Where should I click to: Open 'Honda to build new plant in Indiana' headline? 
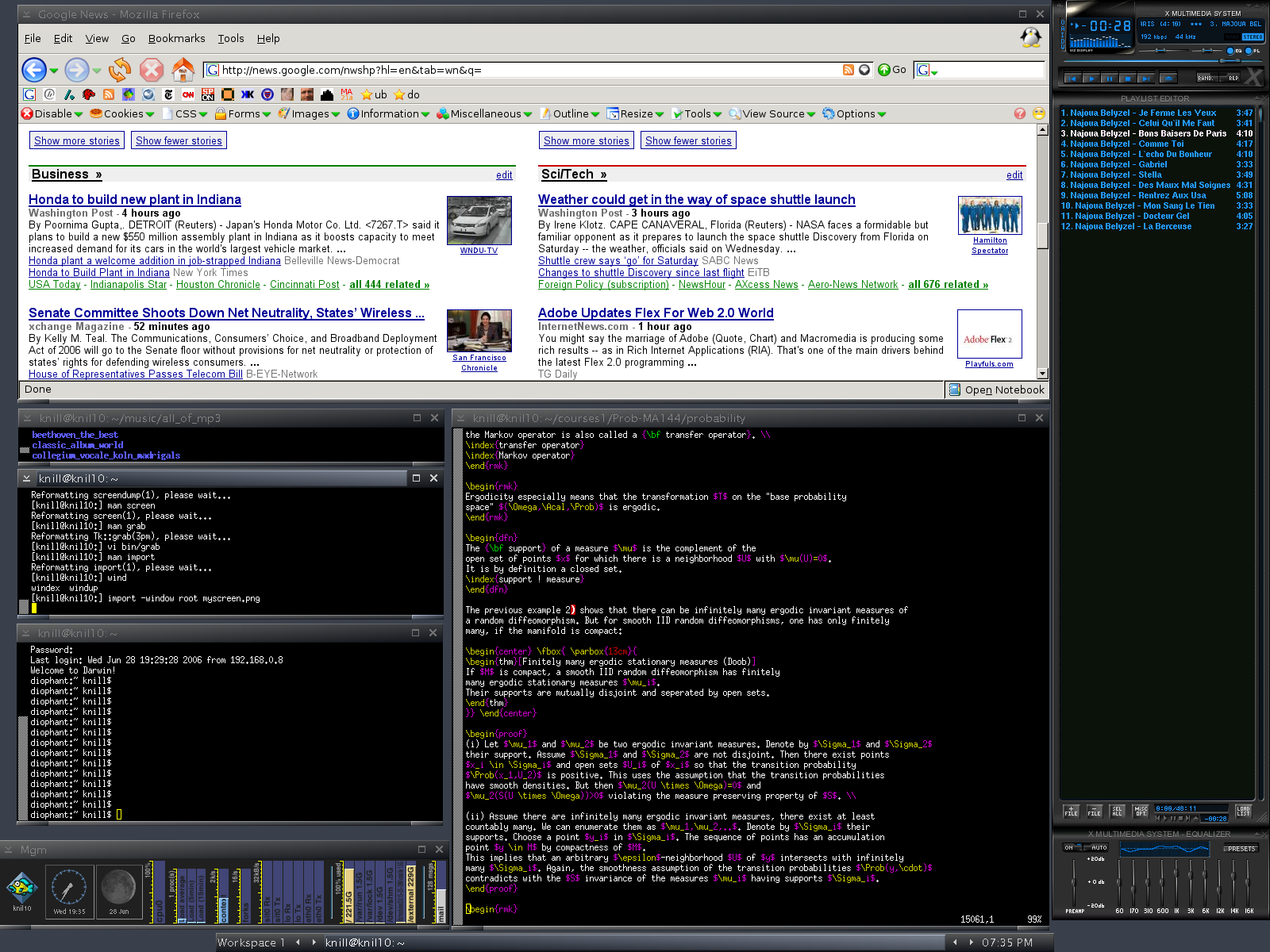click(135, 200)
